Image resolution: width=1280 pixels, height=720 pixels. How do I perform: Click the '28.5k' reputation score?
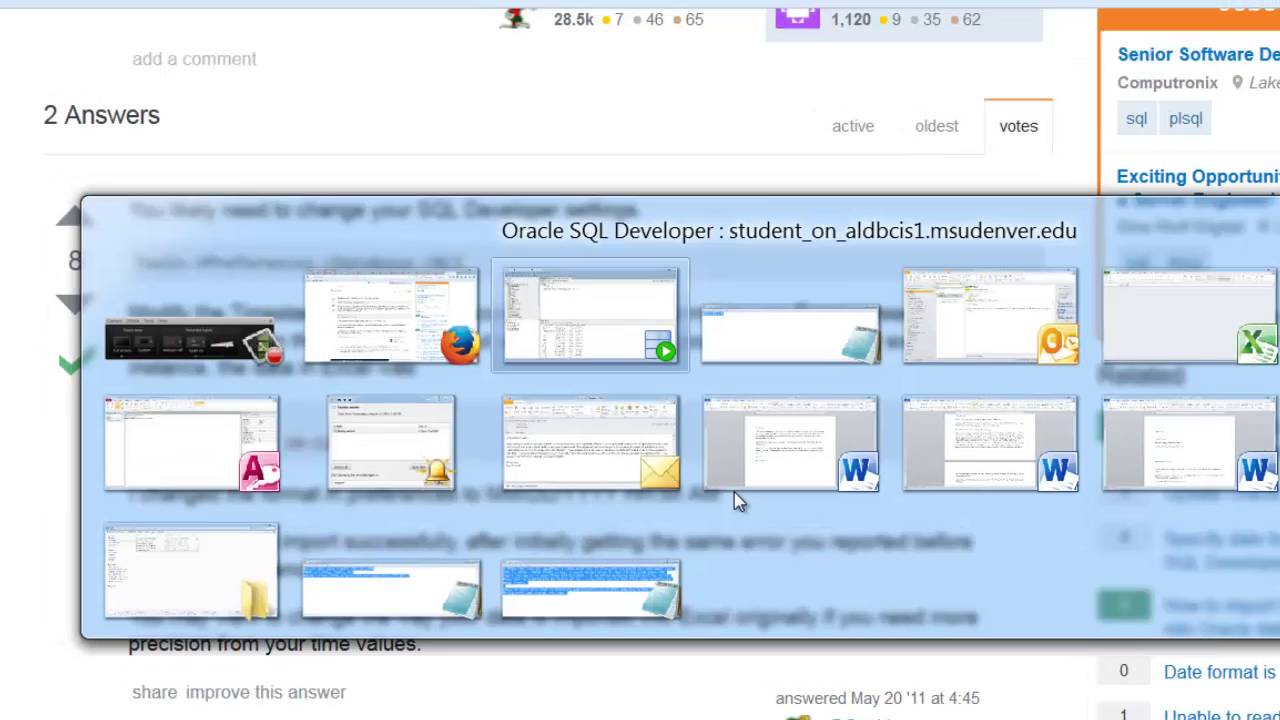(x=573, y=19)
